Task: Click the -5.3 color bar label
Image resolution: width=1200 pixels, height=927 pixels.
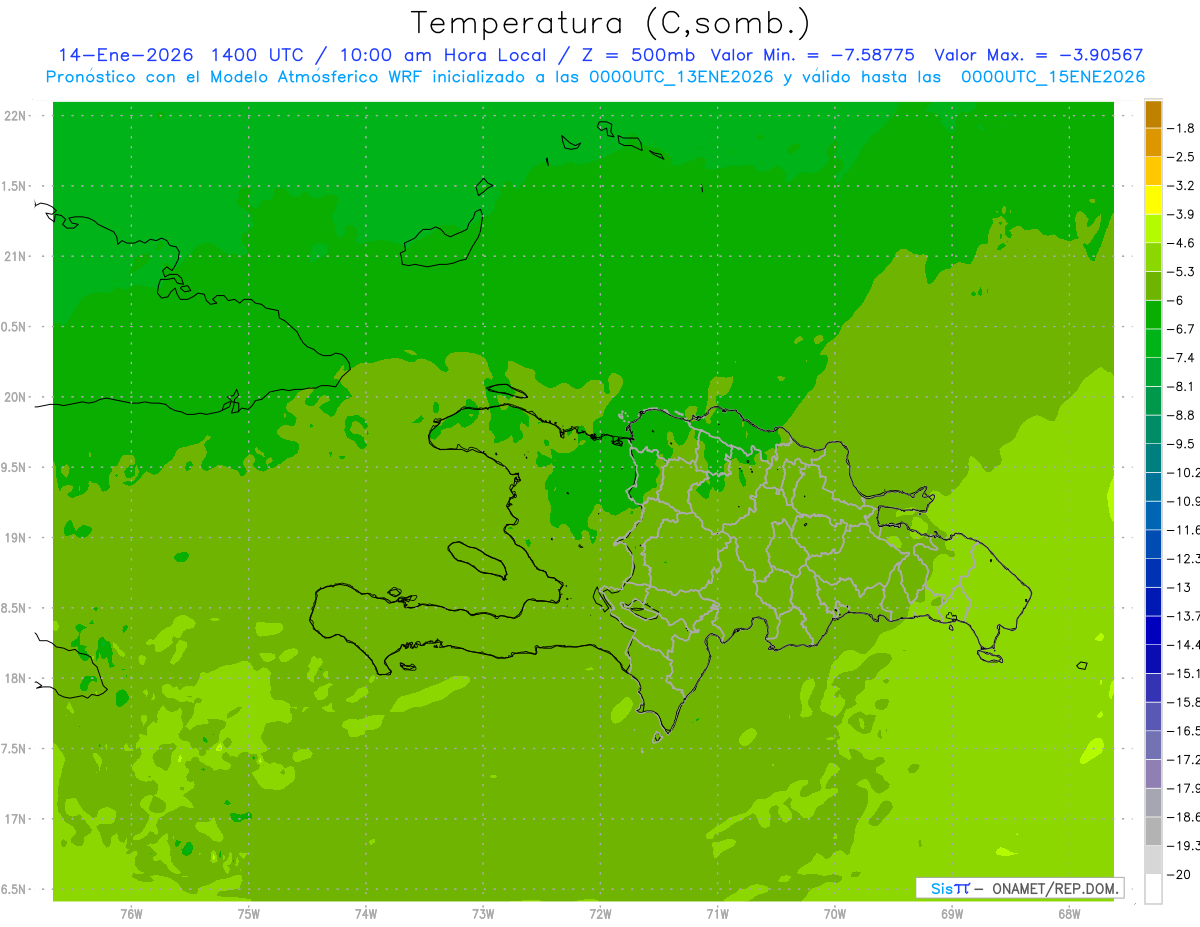Action: 1181,271
